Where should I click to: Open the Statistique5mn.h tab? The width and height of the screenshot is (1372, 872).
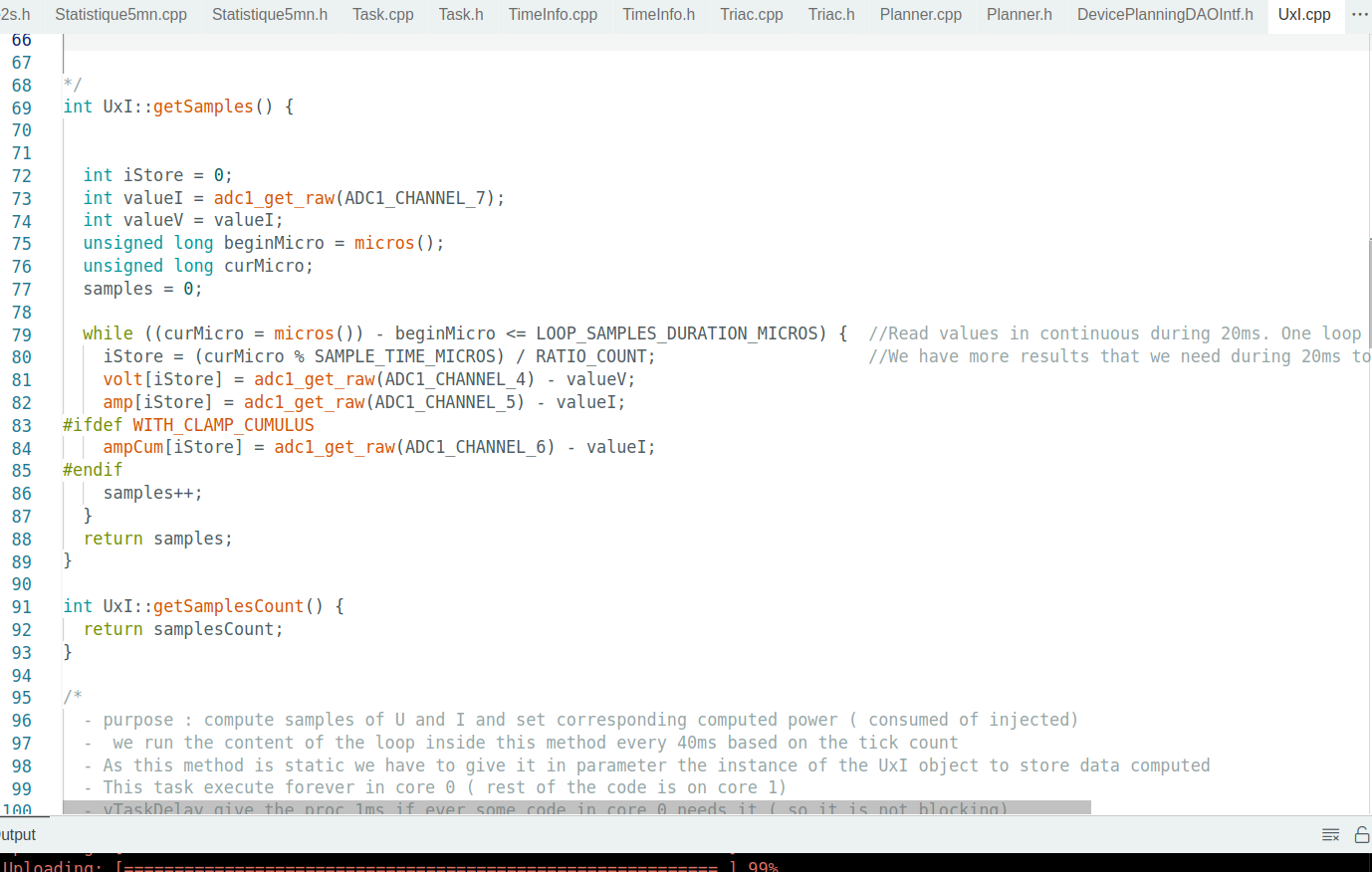pyautogui.click(x=270, y=15)
